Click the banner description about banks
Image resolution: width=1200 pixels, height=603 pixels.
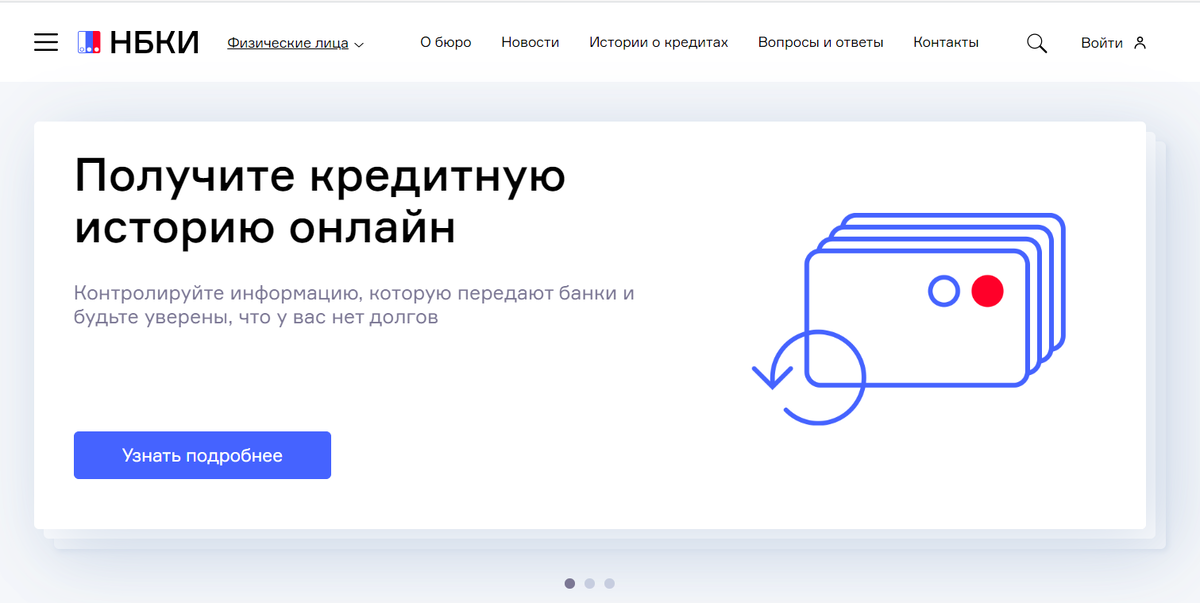[357, 305]
